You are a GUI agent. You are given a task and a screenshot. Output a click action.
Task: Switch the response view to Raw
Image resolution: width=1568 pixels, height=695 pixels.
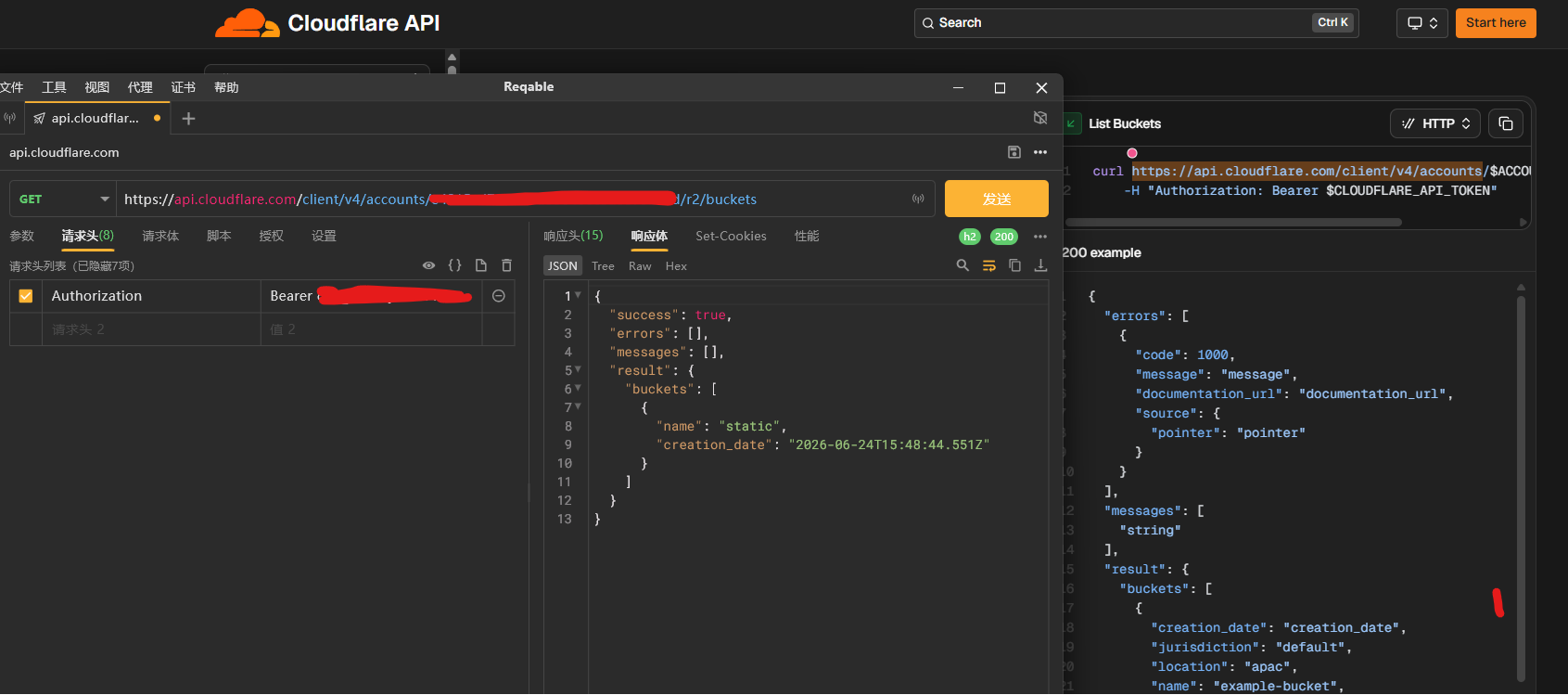coord(640,266)
